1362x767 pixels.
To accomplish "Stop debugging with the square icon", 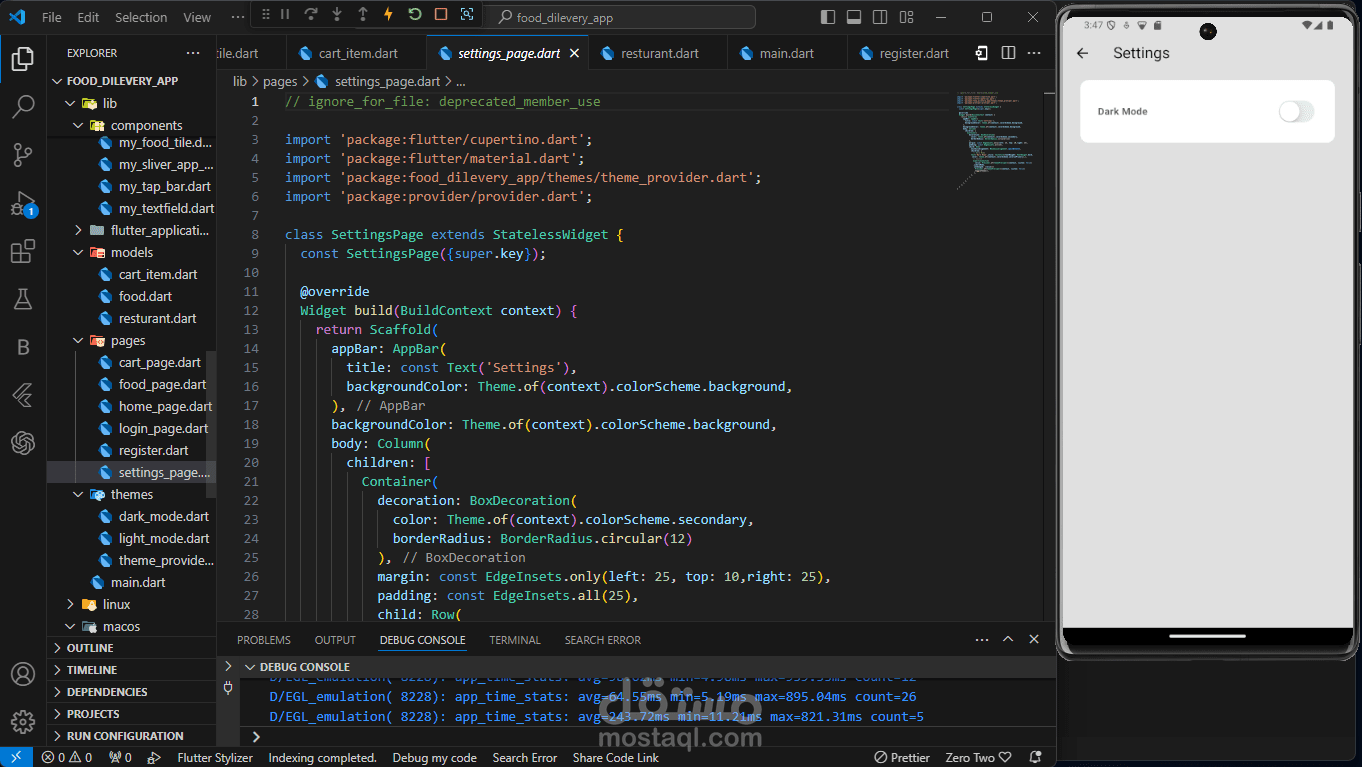I will (x=441, y=15).
